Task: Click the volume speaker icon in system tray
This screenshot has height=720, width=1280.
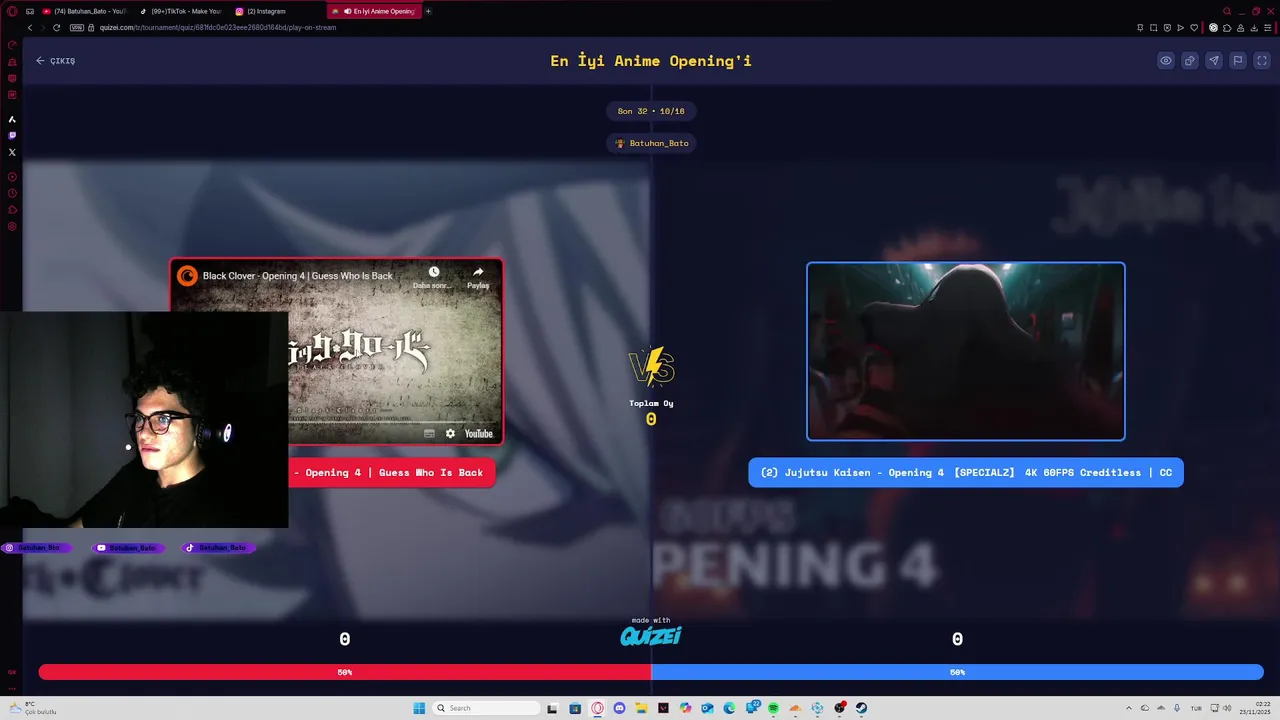Action: click(1227, 708)
